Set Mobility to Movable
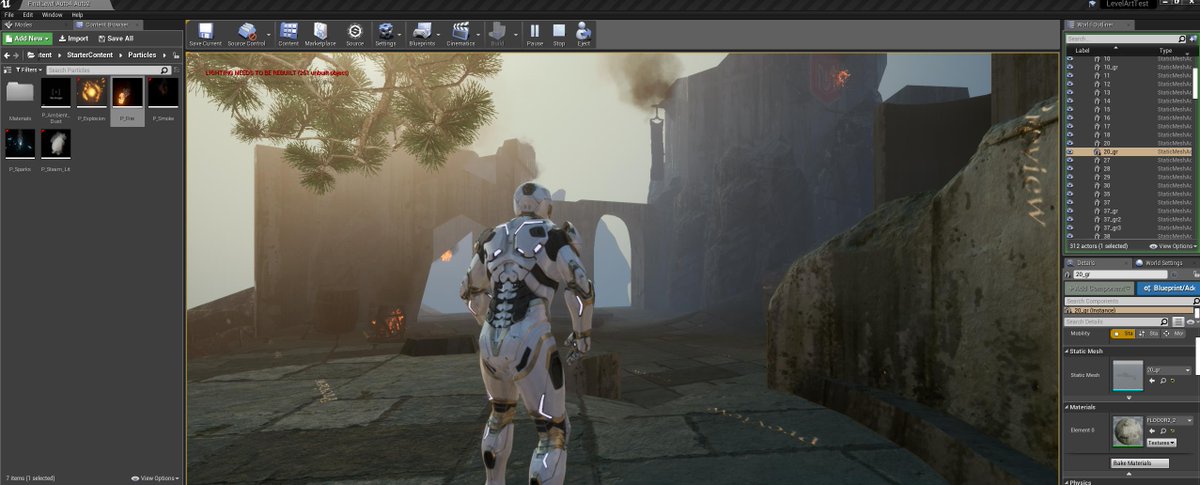 click(x=1174, y=333)
